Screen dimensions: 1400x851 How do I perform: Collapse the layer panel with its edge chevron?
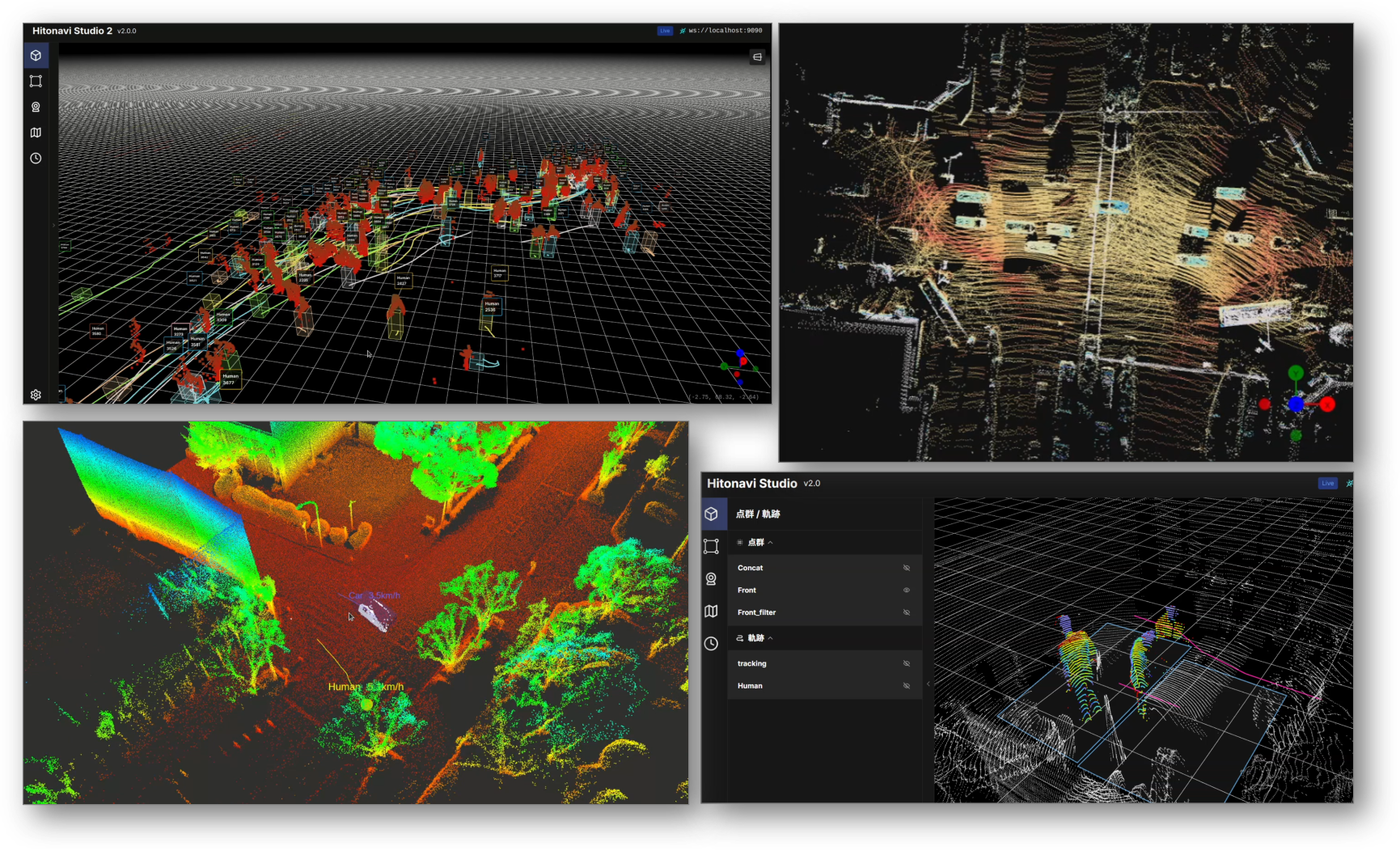click(x=928, y=684)
